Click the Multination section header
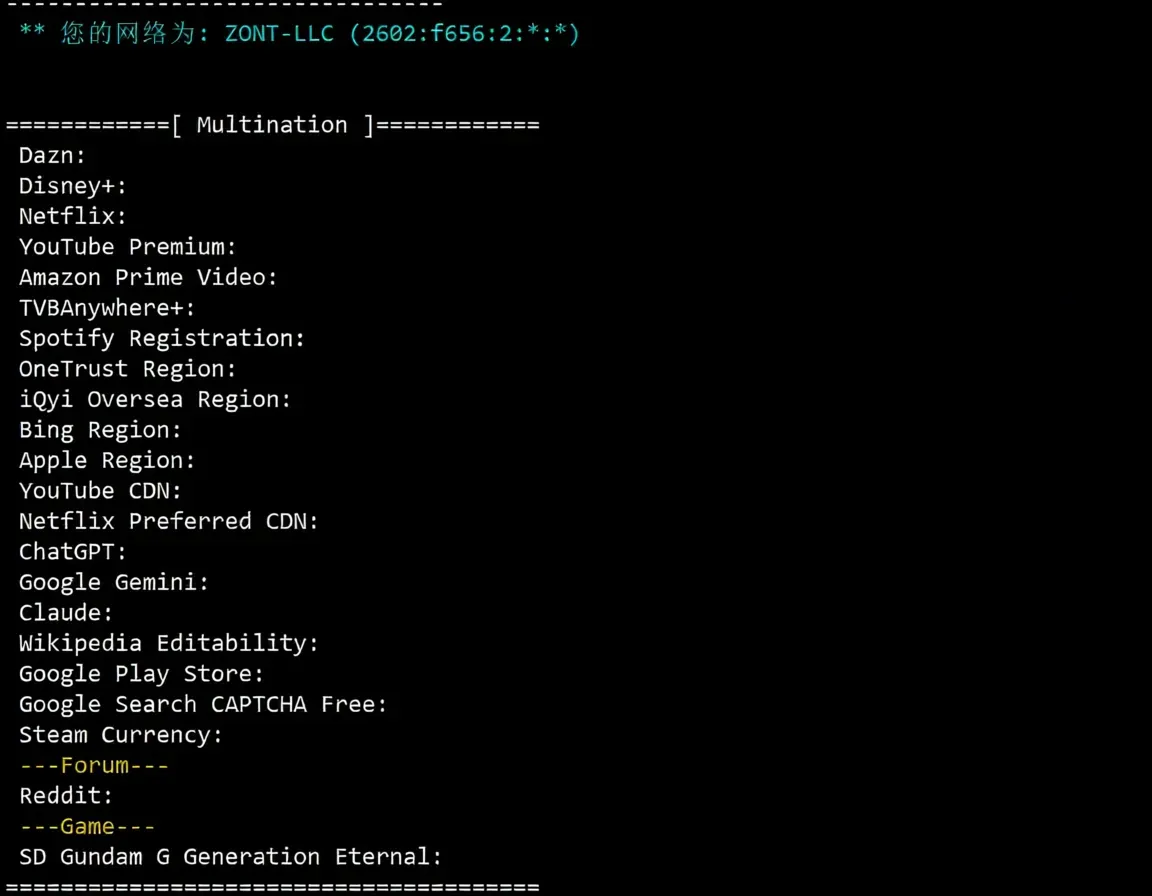The width and height of the screenshot is (1152, 896). point(273,125)
